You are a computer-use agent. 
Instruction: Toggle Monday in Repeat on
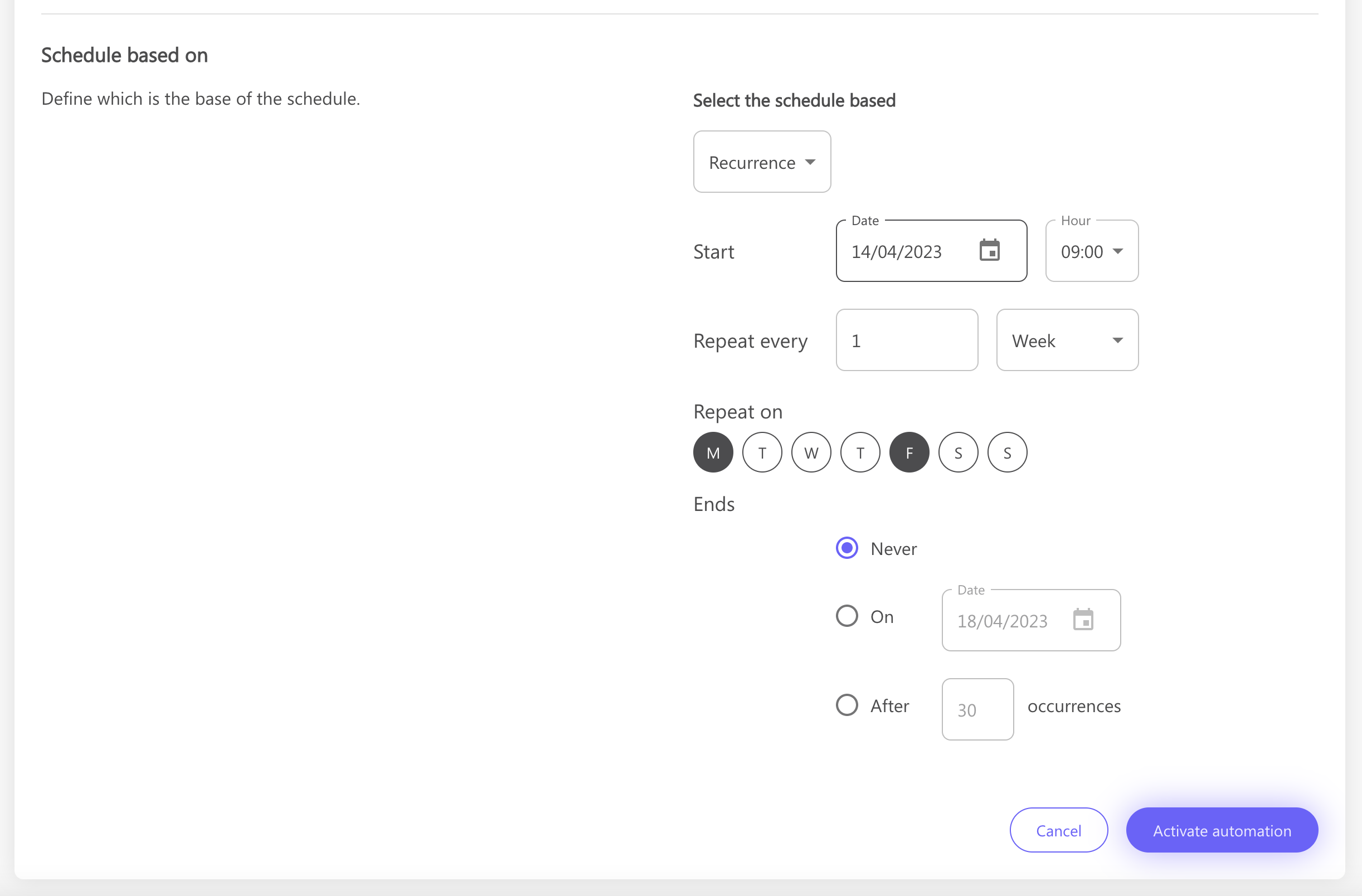[713, 452]
